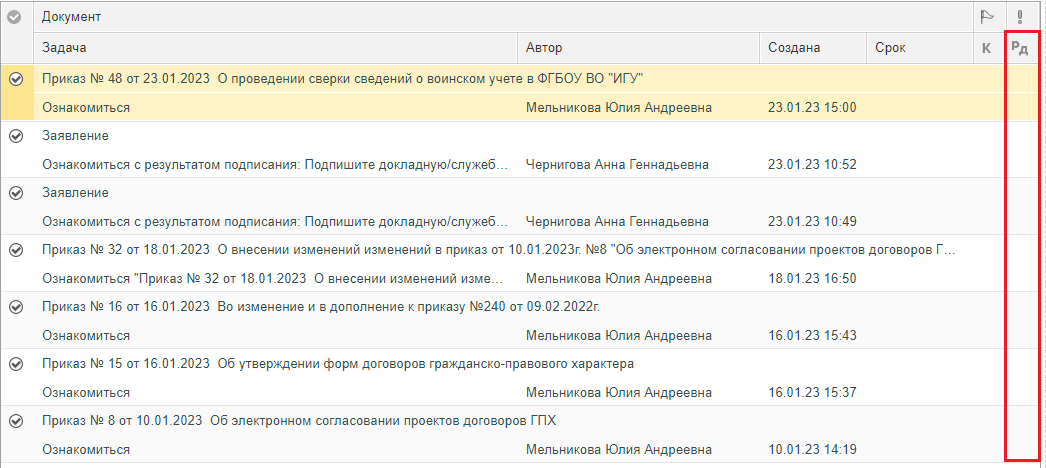The image size is (1046, 468).
Task: Click the status icon for Приказ № 8
Action: click(16, 421)
